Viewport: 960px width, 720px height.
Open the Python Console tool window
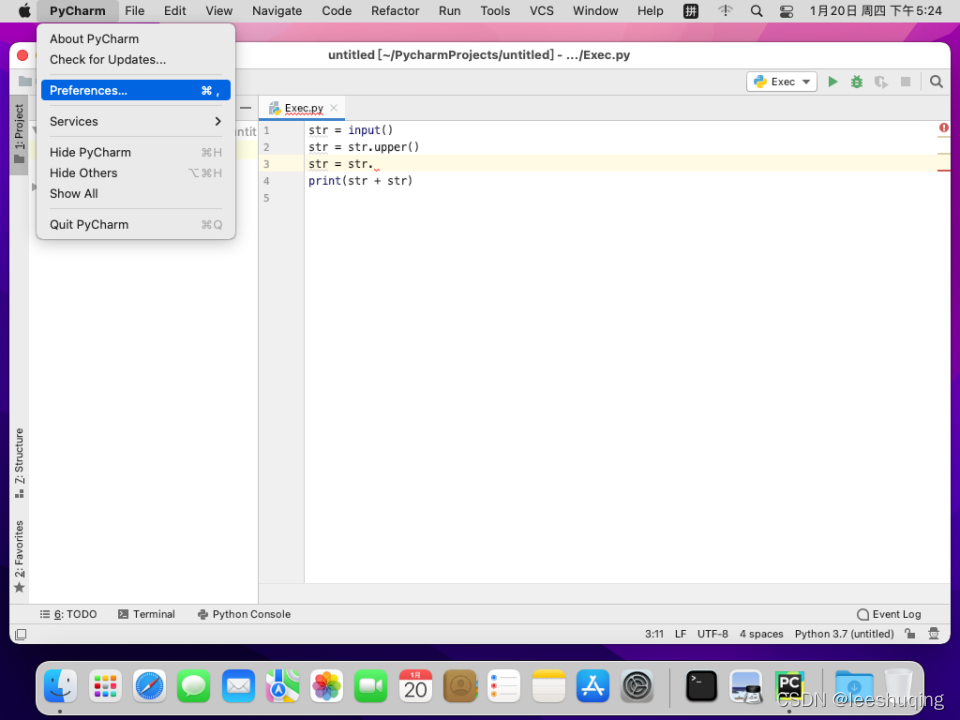coord(244,614)
